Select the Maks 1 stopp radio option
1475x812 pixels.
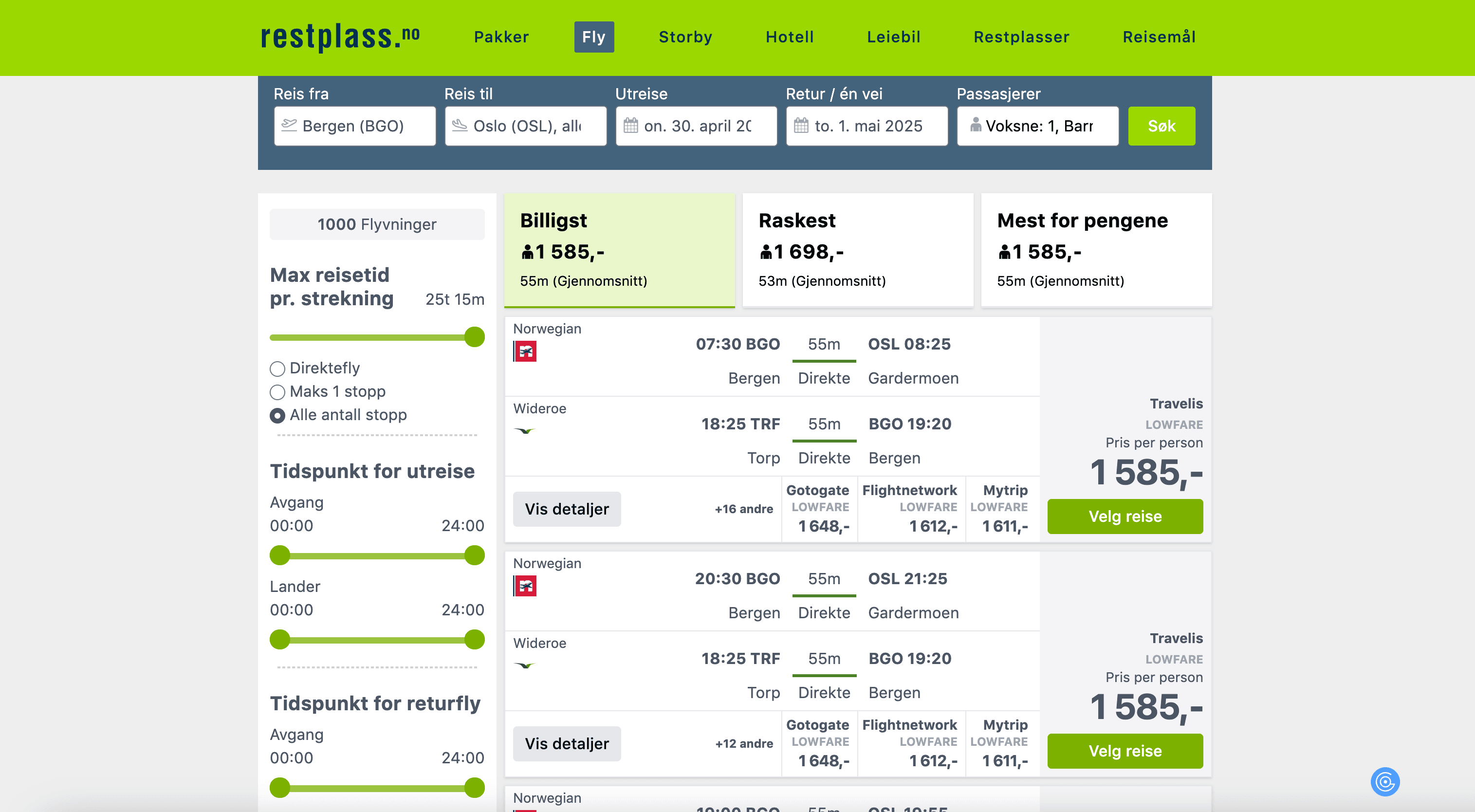[x=277, y=392]
